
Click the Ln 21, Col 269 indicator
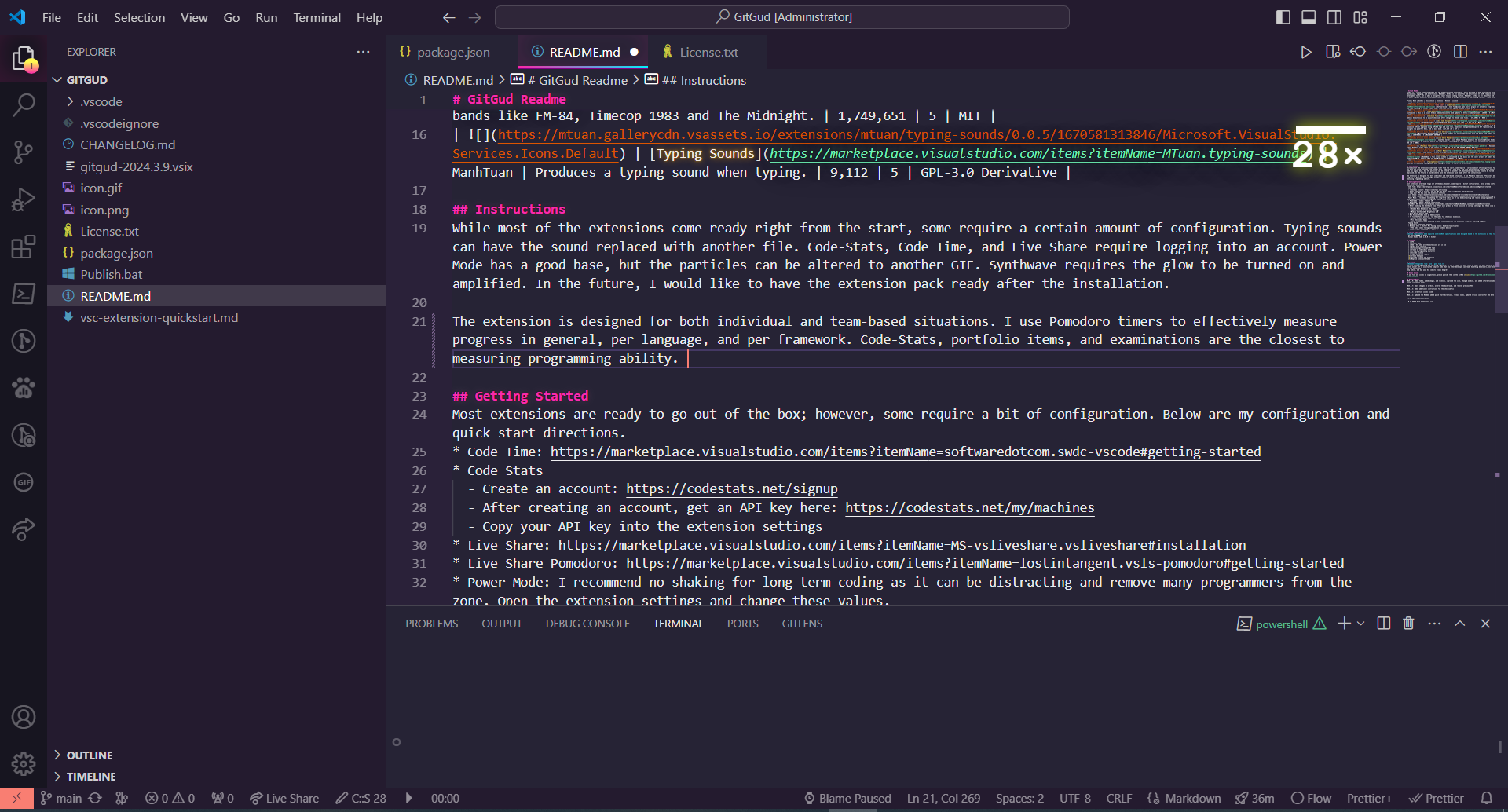943,798
